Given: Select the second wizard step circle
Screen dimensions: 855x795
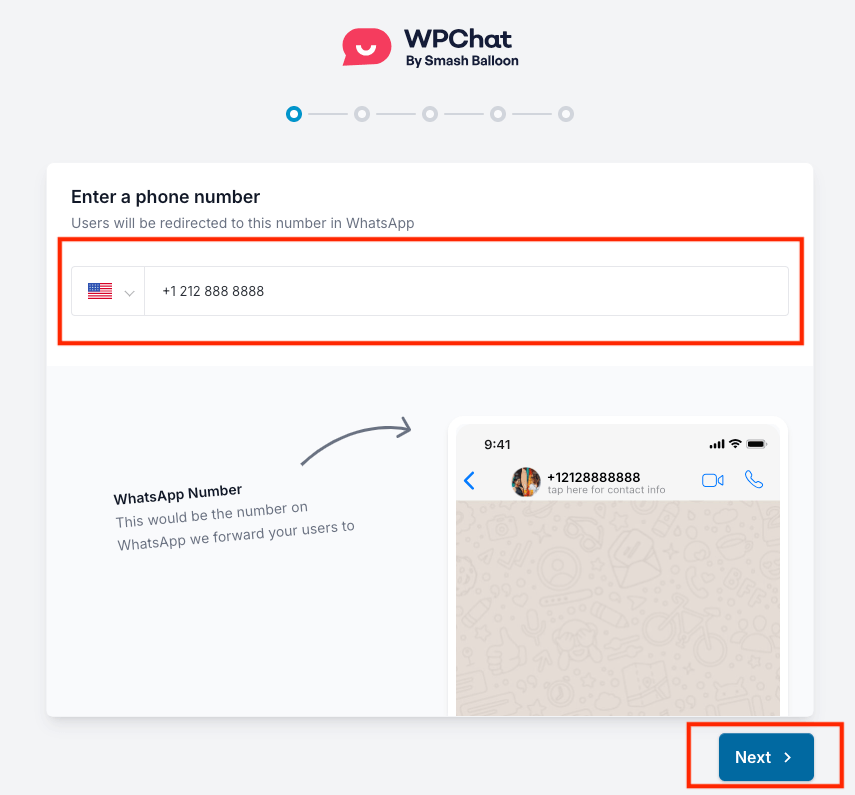Looking at the screenshot, I should tap(362, 114).
